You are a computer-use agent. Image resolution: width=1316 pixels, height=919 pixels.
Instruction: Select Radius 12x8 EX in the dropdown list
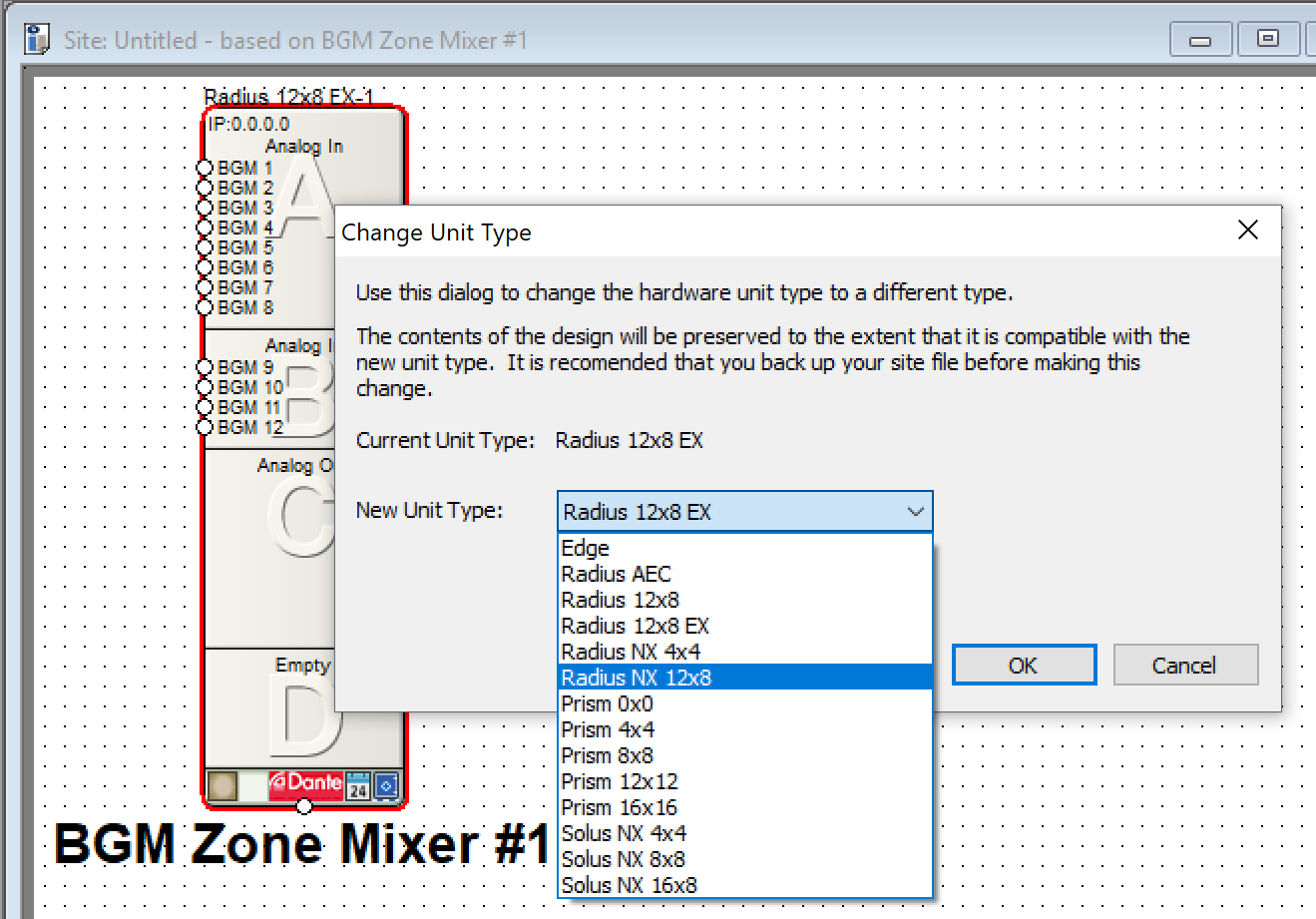[x=744, y=626]
